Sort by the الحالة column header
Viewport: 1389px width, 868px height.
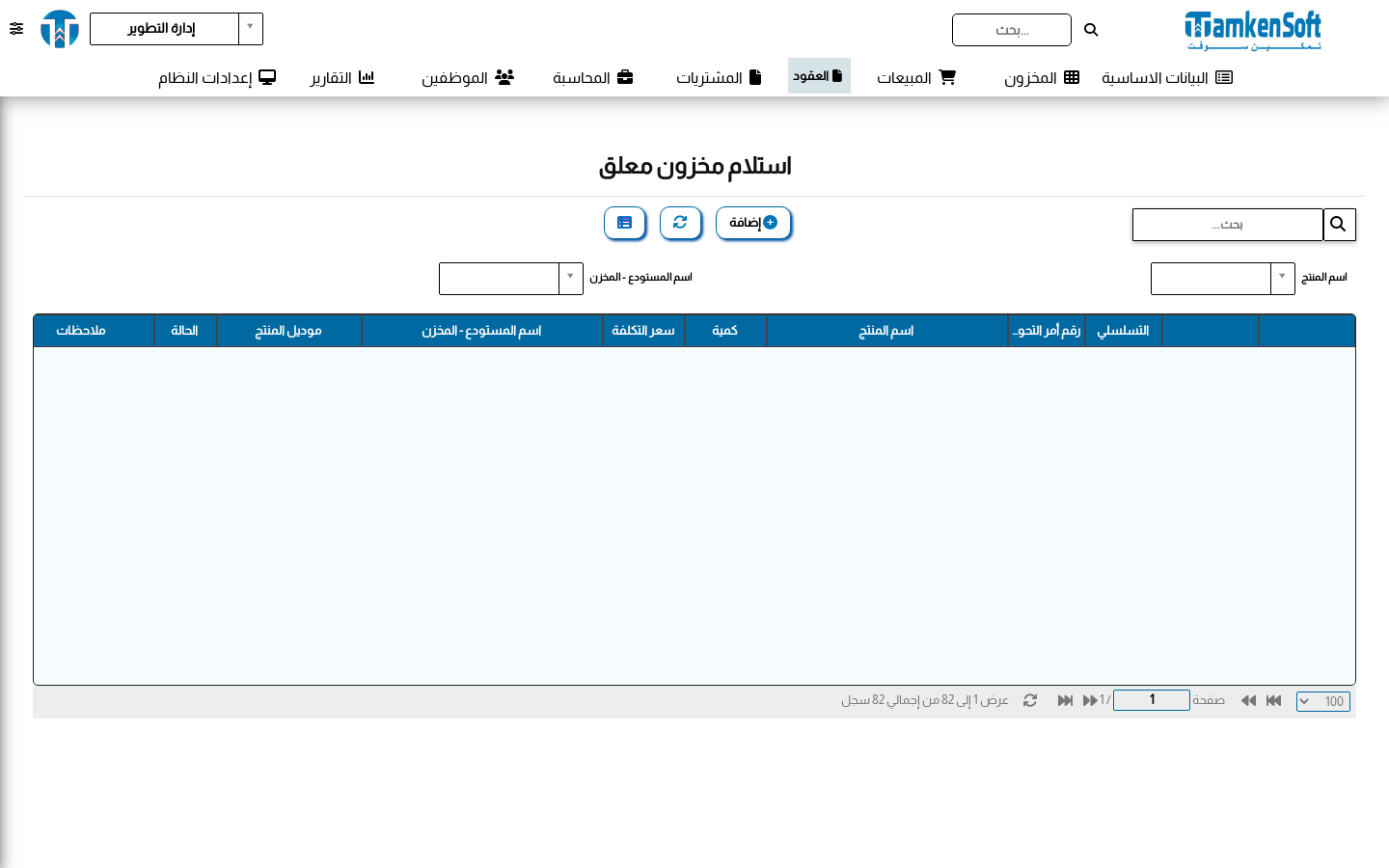(x=185, y=331)
